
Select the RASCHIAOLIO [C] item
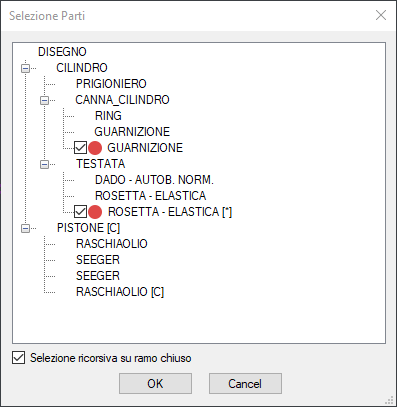coord(120,292)
